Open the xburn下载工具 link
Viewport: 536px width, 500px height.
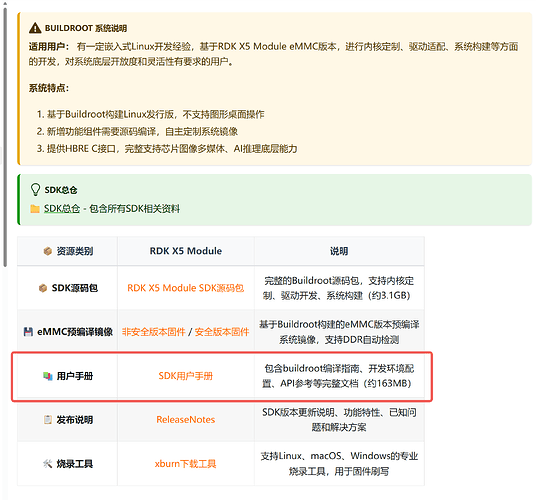186,463
